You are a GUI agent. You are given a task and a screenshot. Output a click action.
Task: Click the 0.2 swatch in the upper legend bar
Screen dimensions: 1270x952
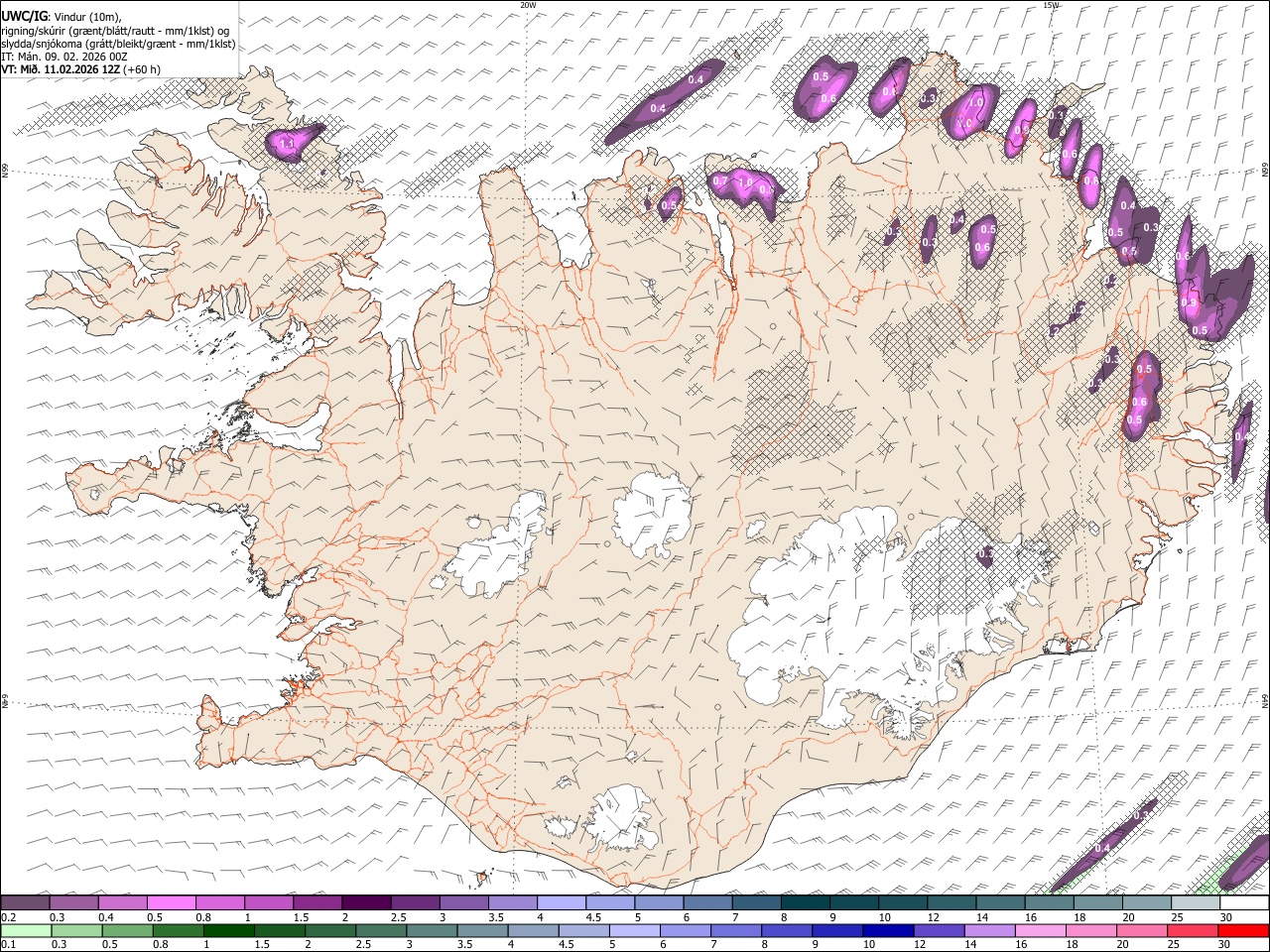(25, 902)
